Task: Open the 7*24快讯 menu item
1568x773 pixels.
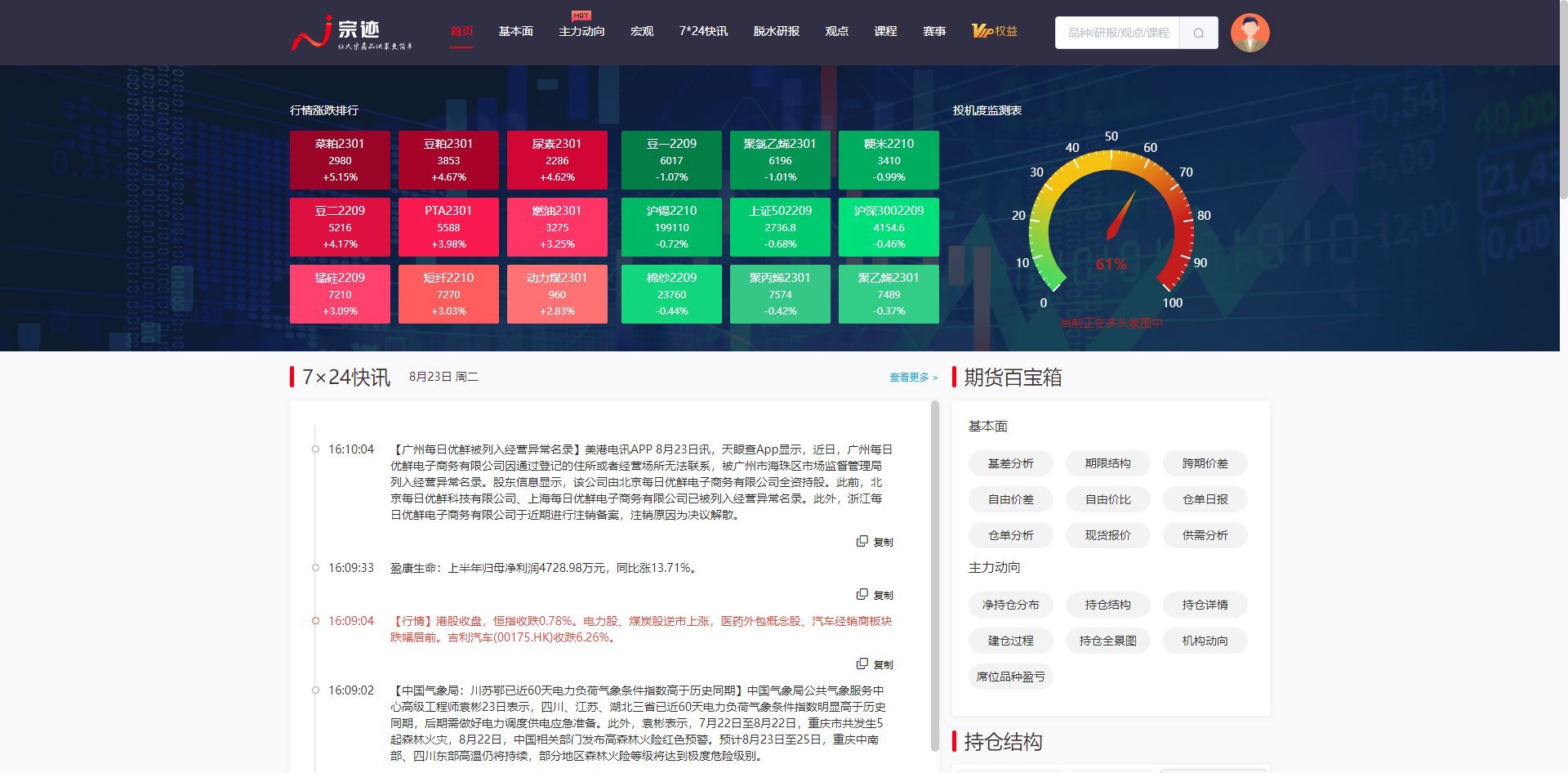Action: click(704, 32)
